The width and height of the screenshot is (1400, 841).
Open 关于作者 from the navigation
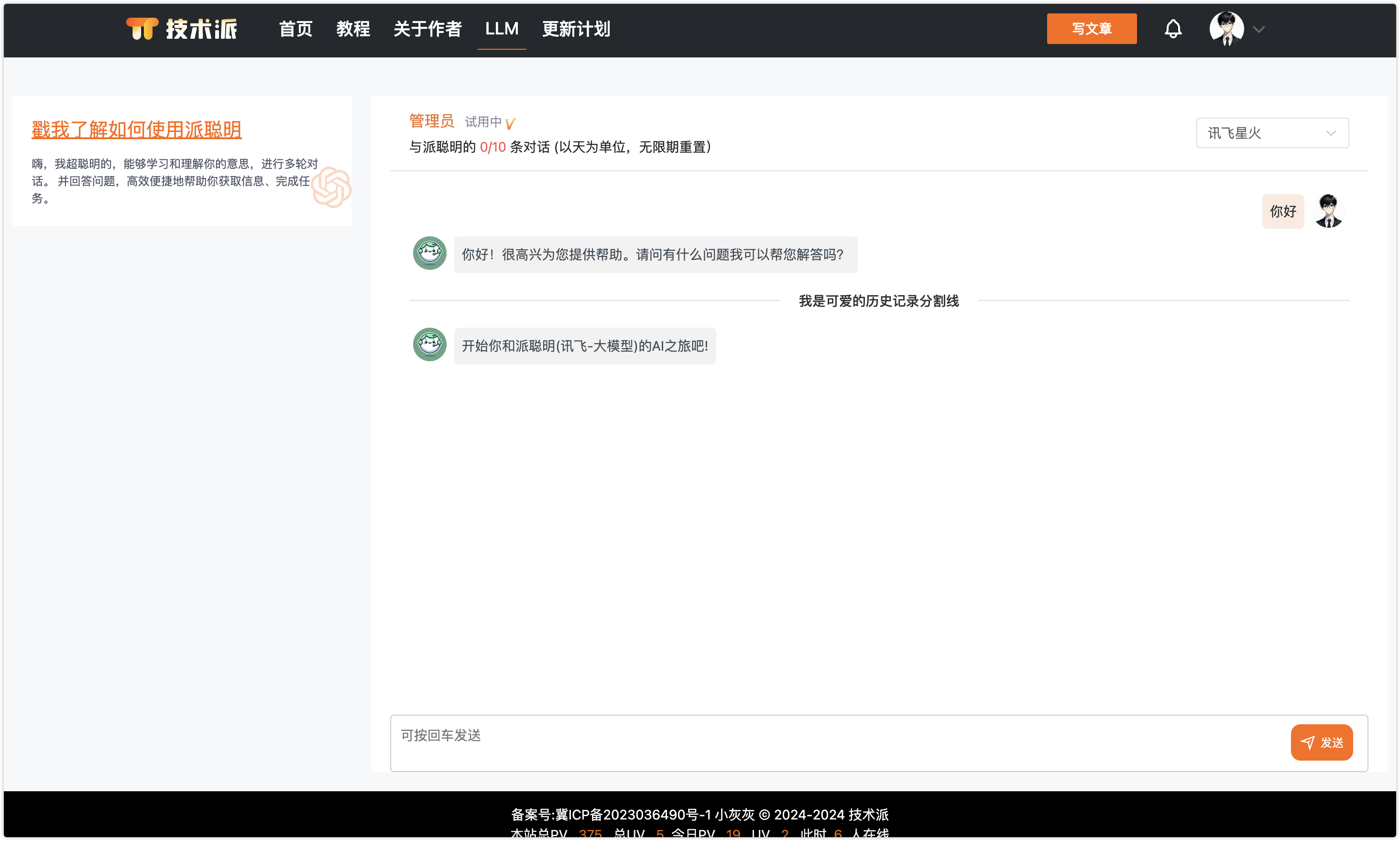427,29
